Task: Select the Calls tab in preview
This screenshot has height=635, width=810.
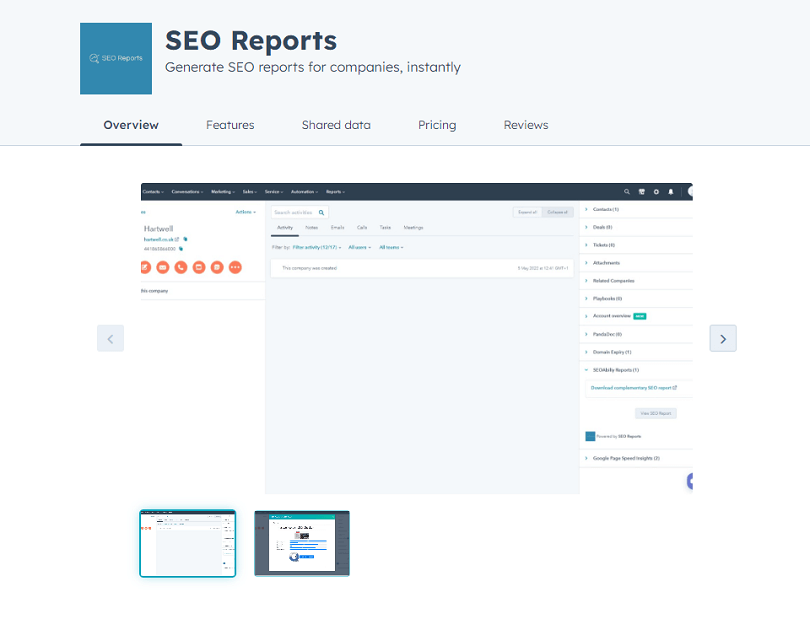Action: tap(362, 228)
